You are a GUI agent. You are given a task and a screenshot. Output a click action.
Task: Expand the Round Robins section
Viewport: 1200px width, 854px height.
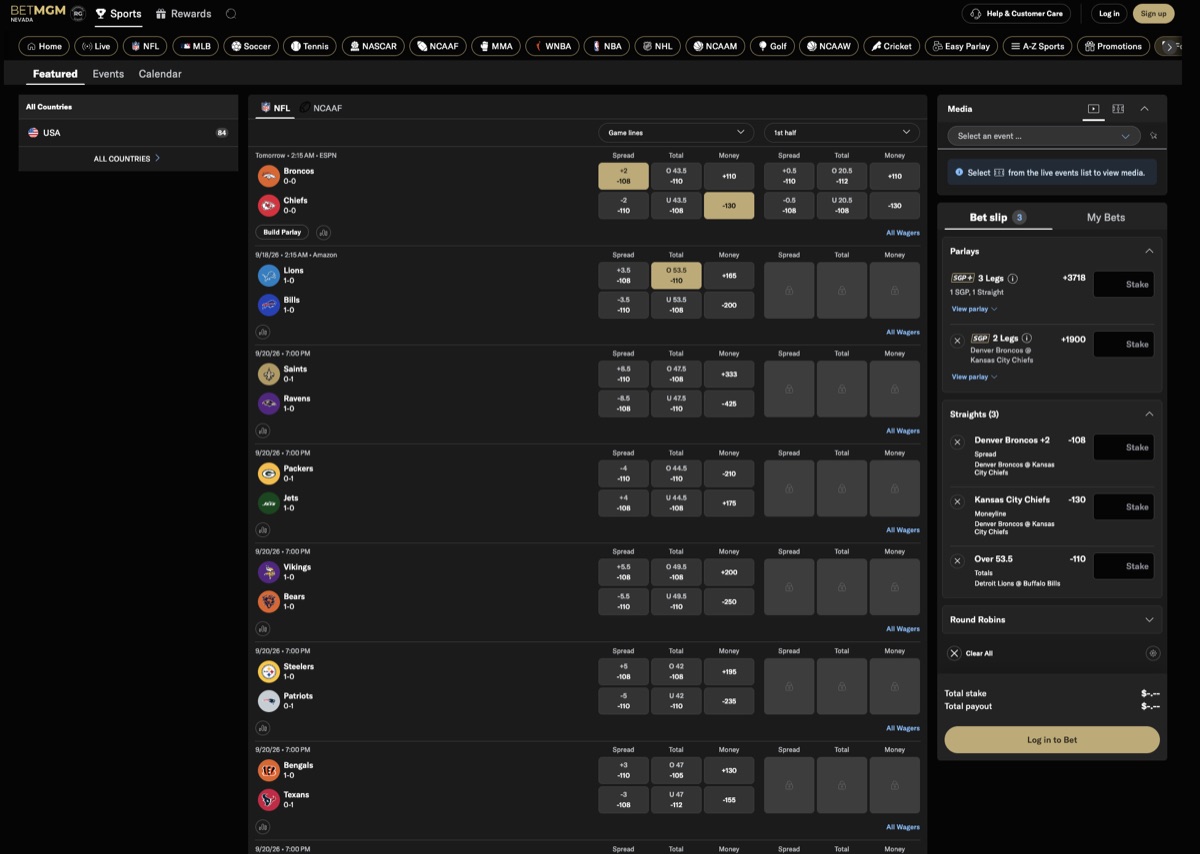[x=1149, y=620]
